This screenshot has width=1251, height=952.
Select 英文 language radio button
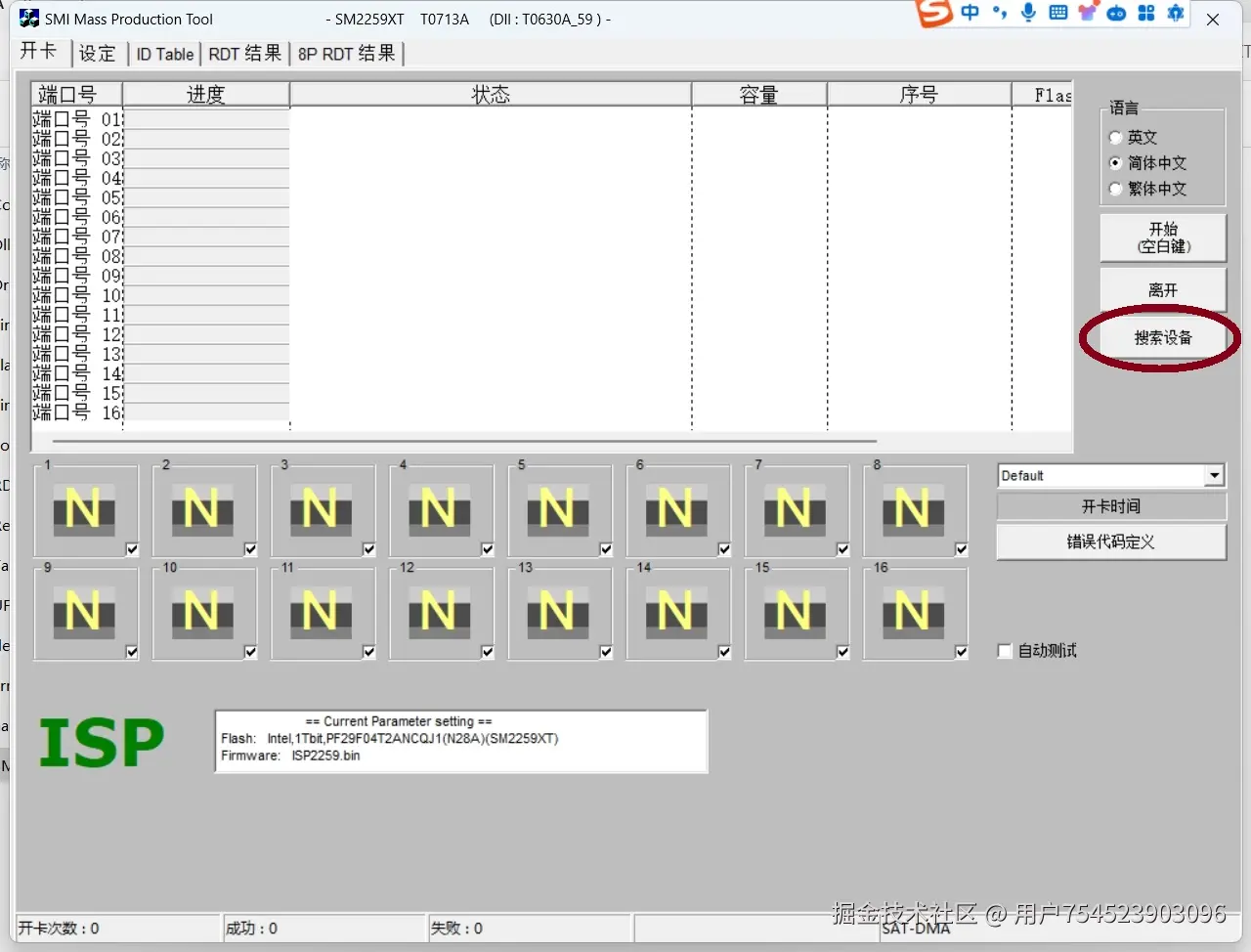point(1115,138)
